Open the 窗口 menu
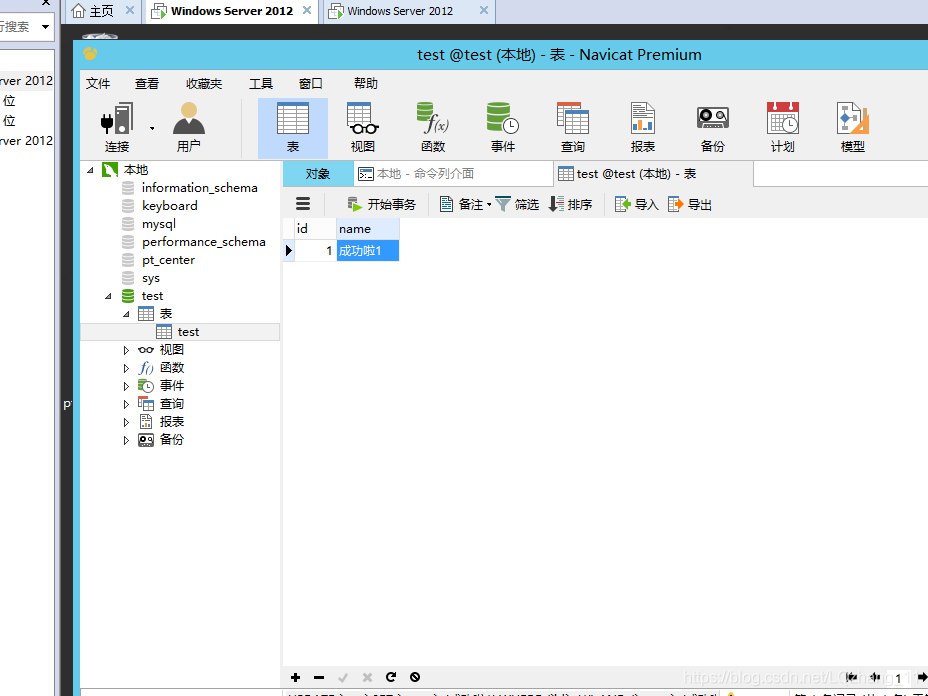Screen dimensions: 928x696 (x=311, y=83)
